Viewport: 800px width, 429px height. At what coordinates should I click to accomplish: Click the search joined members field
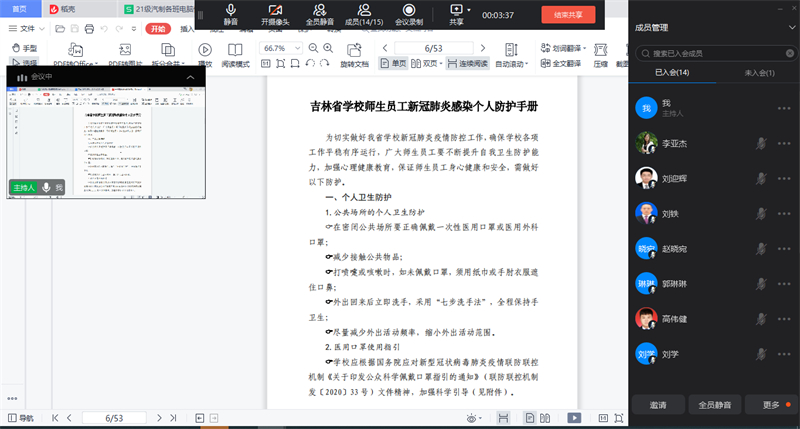pos(714,52)
